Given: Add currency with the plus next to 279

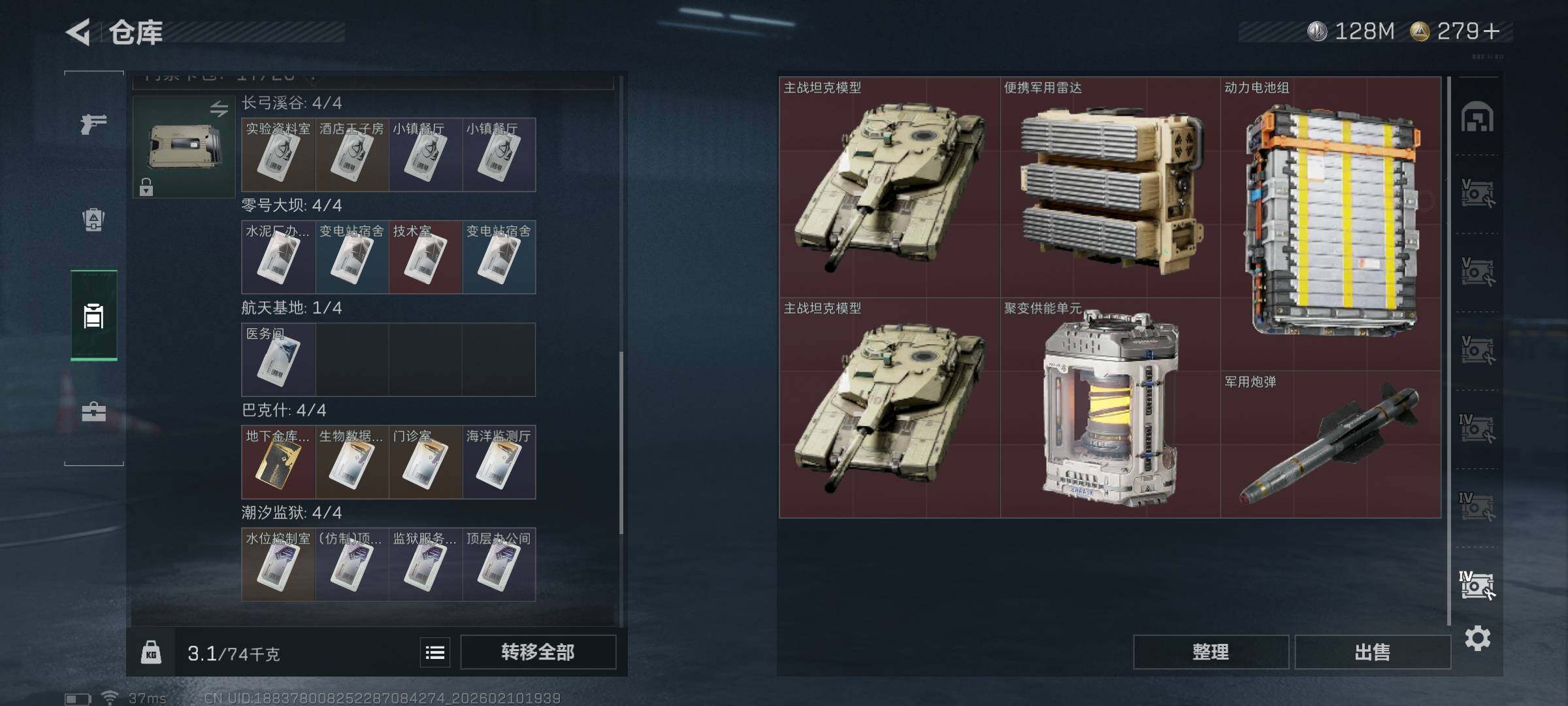Looking at the screenshot, I should click(x=1491, y=31).
